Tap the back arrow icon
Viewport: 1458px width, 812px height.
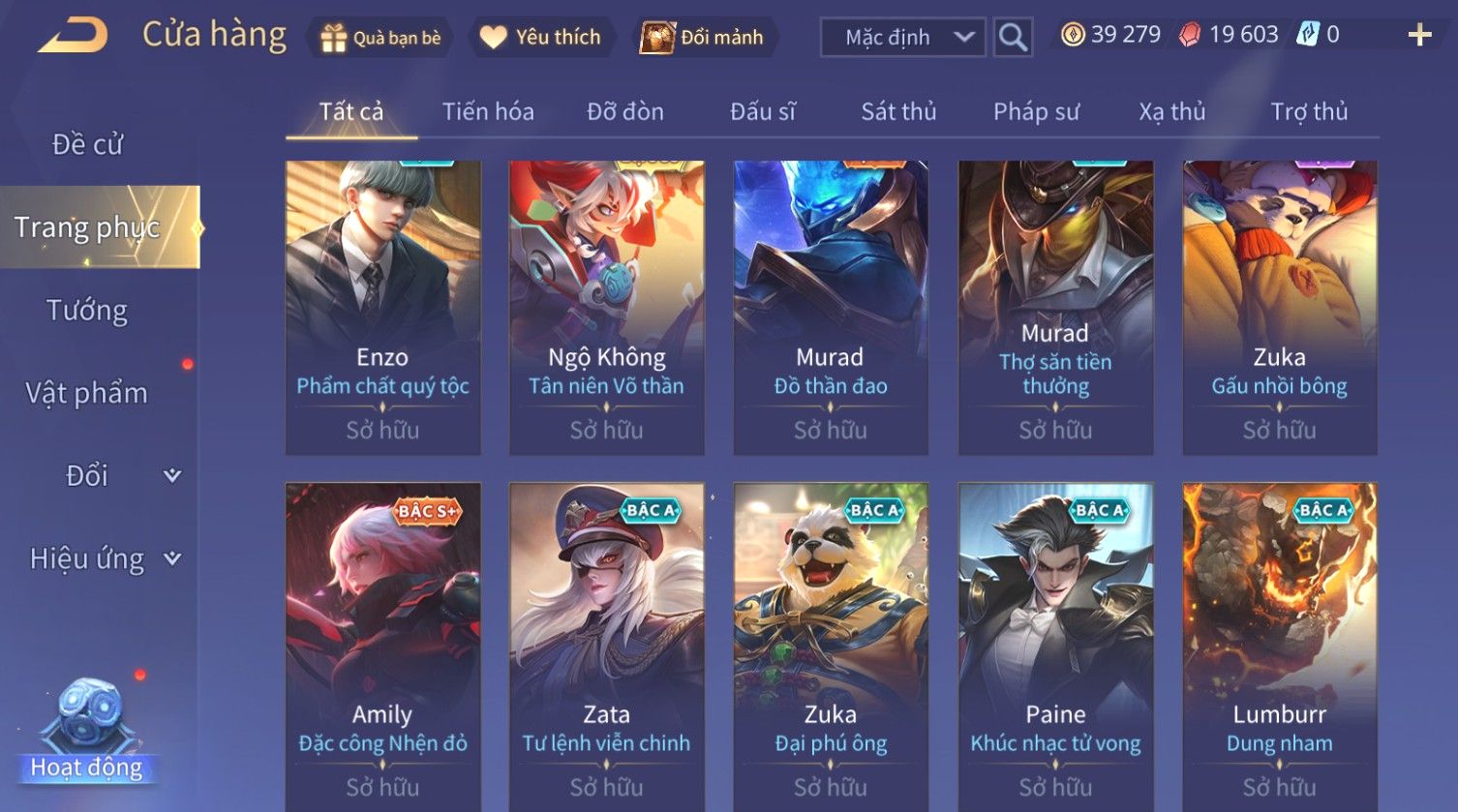point(73,36)
